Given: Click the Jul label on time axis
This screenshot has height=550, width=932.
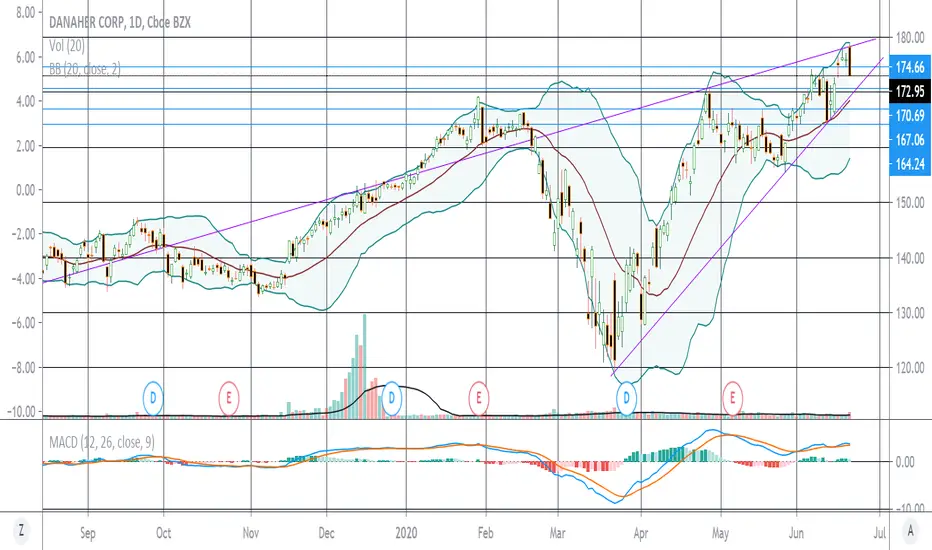Looking at the screenshot, I should point(880,533).
